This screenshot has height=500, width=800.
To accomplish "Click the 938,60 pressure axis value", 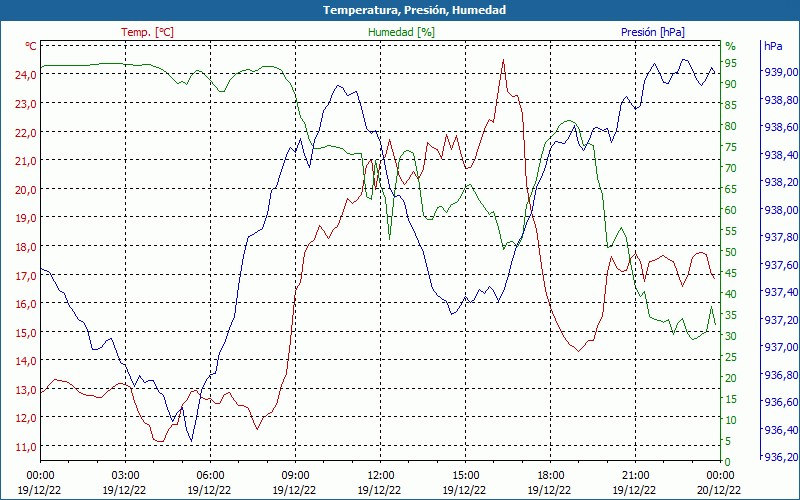I will point(781,127).
